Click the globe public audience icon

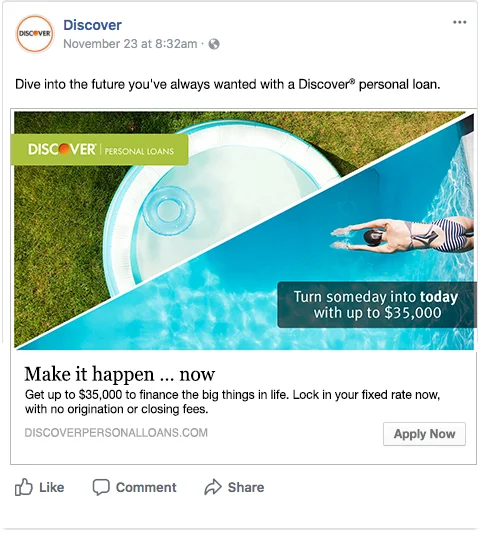[214, 44]
